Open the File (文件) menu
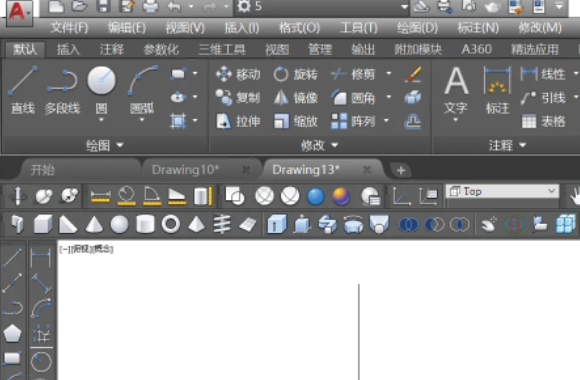The image size is (580, 380). (69, 28)
